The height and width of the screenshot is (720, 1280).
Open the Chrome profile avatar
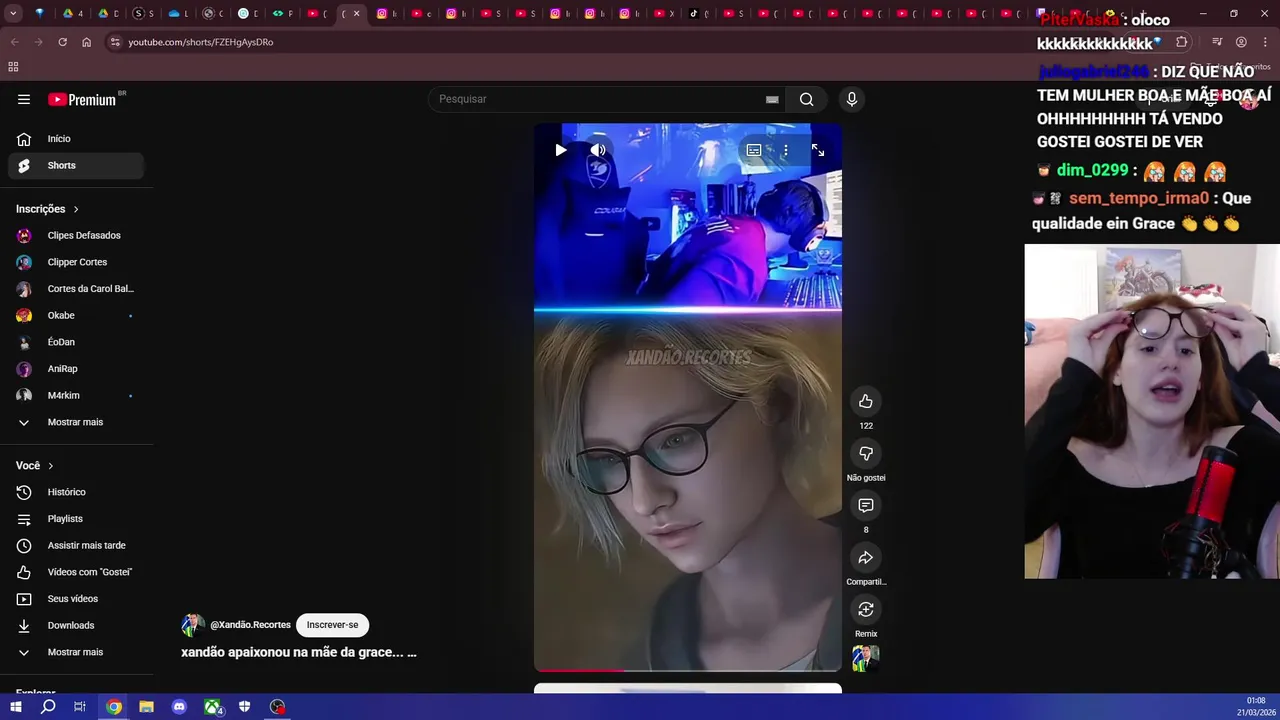(x=1241, y=42)
